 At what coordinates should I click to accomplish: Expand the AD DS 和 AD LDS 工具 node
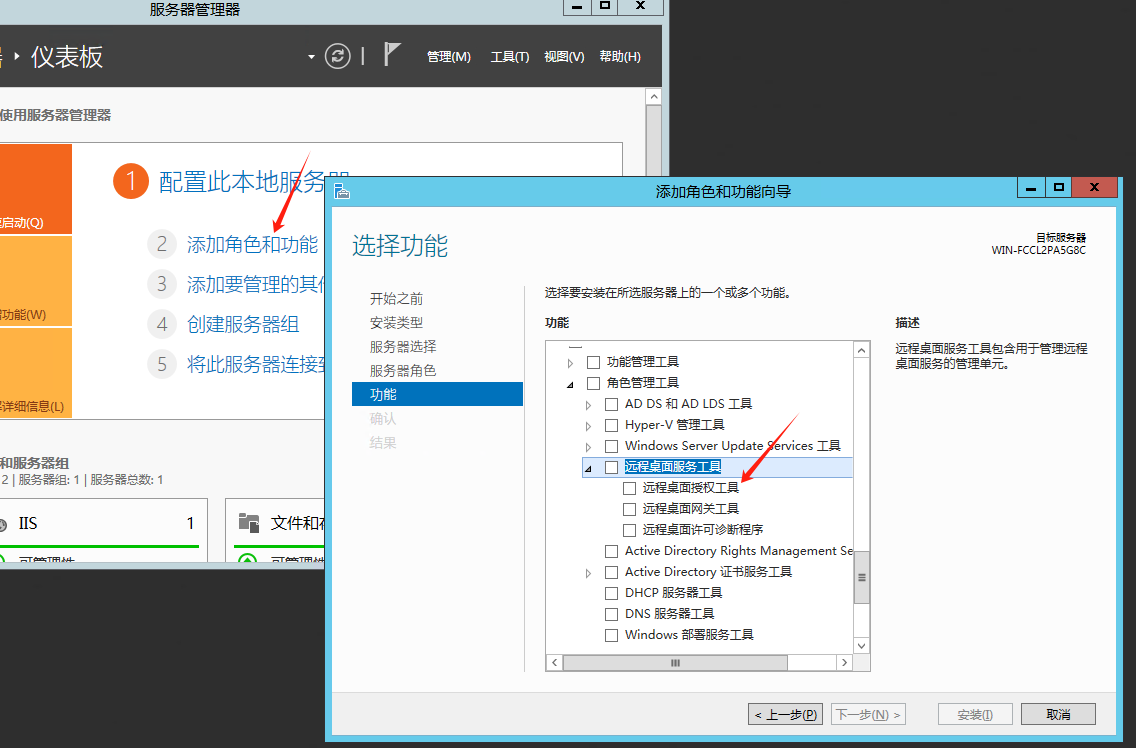click(588, 405)
